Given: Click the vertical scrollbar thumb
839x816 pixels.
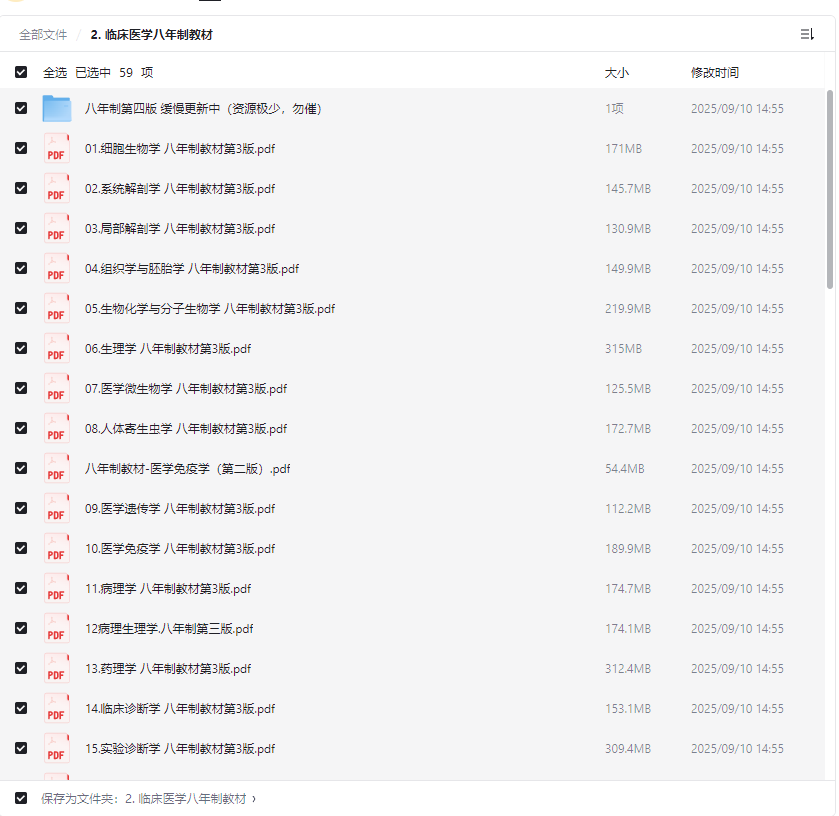Looking at the screenshot, I should pyautogui.click(x=830, y=189).
